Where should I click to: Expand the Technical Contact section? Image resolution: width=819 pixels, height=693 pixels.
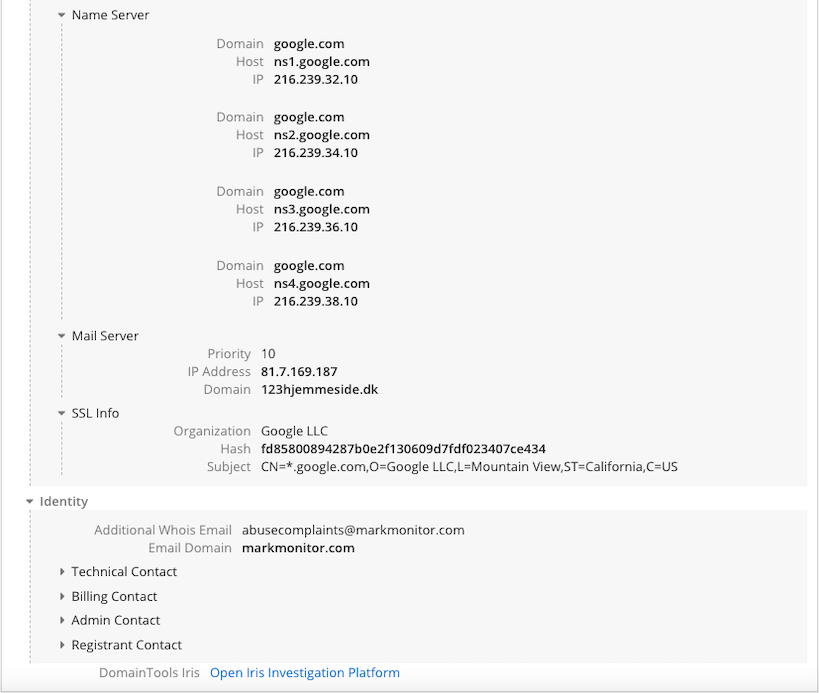click(x=62, y=572)
